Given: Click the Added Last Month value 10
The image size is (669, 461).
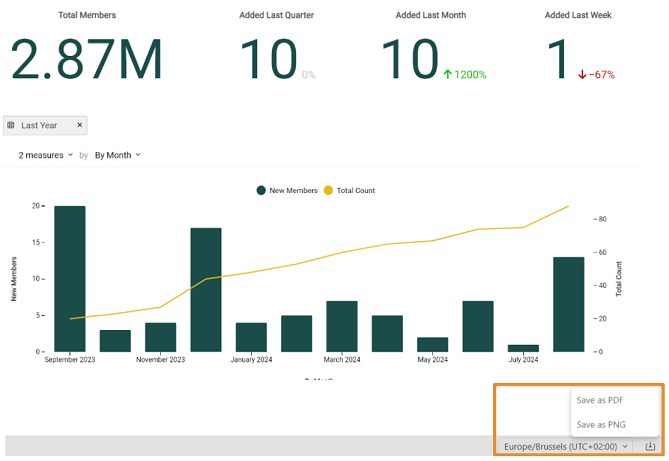Looking at the screenshot, I should coord(410,60).
